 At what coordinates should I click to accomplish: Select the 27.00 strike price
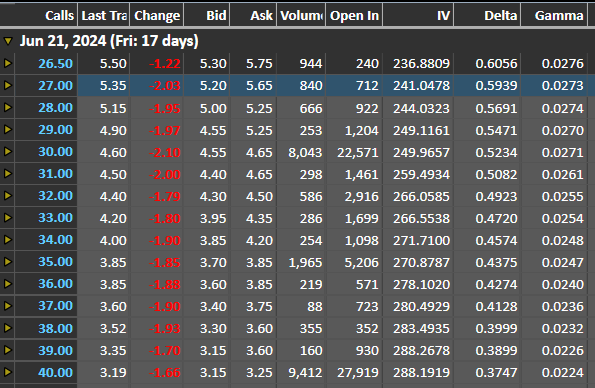point(55,85)
